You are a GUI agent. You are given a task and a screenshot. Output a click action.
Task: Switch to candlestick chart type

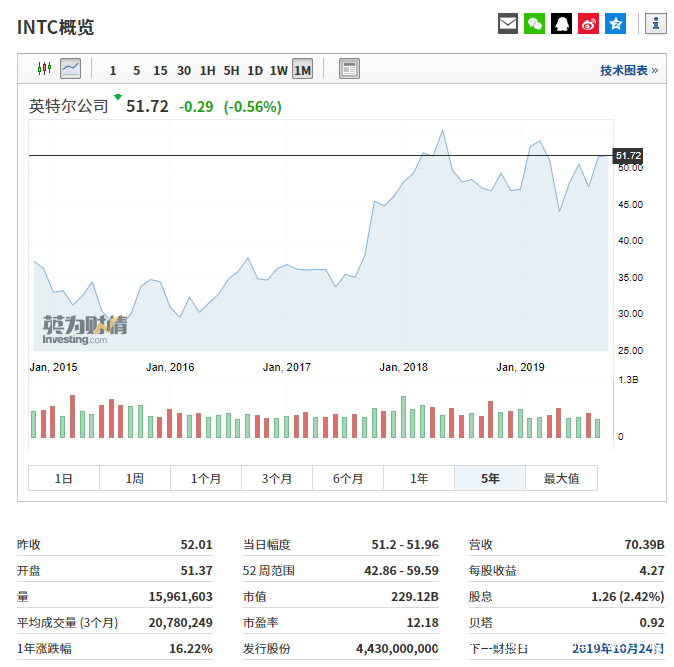[x=44, y=68]
